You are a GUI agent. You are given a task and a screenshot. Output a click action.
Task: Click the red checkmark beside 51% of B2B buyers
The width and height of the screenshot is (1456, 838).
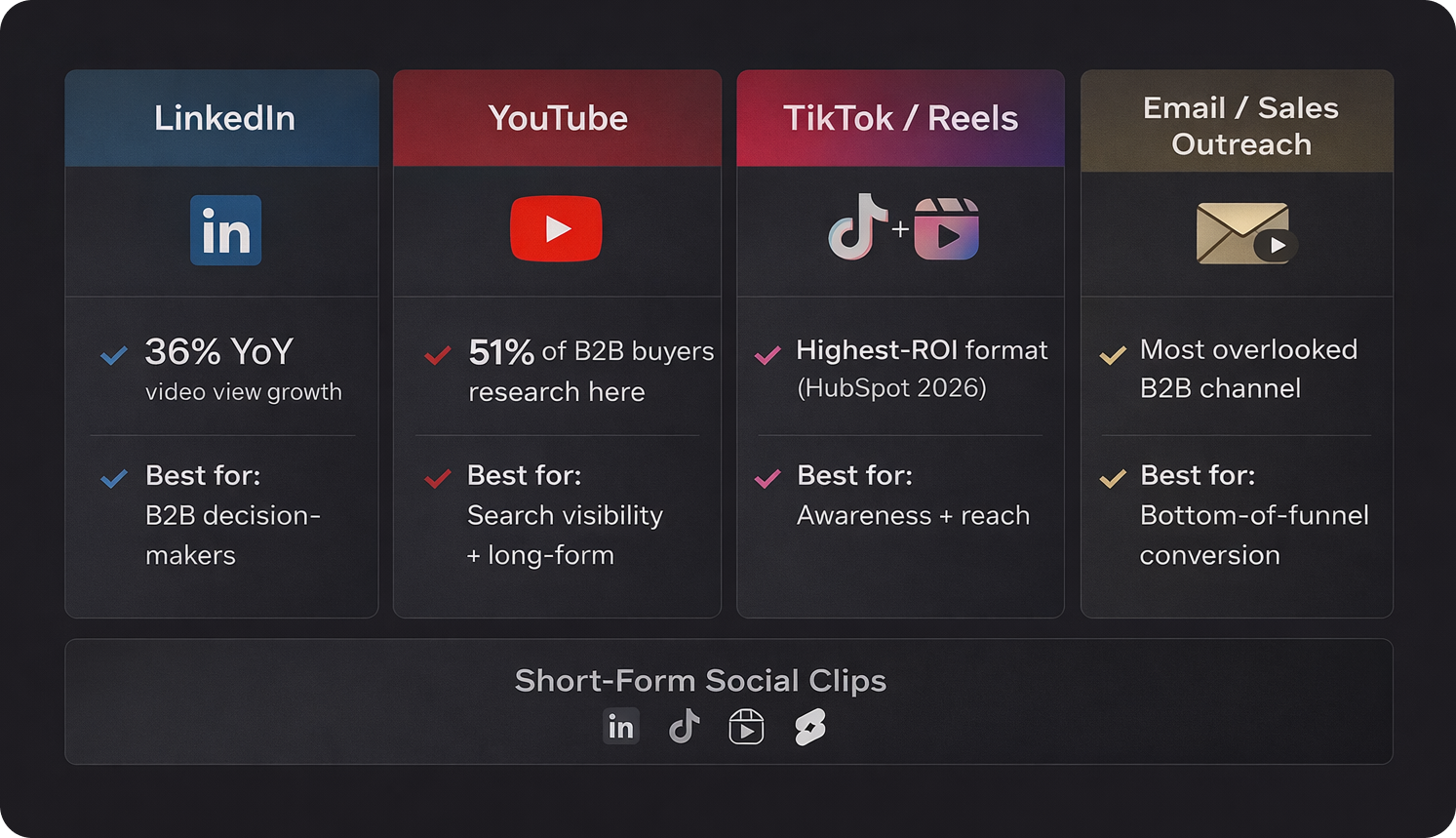[x=438, y=355]
